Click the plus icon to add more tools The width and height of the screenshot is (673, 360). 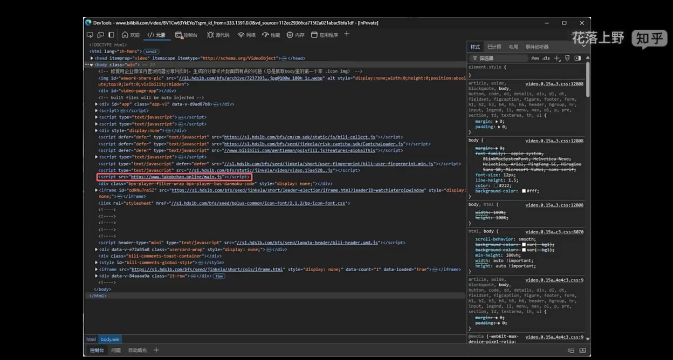pyautogui.click(x=347, y=34)
